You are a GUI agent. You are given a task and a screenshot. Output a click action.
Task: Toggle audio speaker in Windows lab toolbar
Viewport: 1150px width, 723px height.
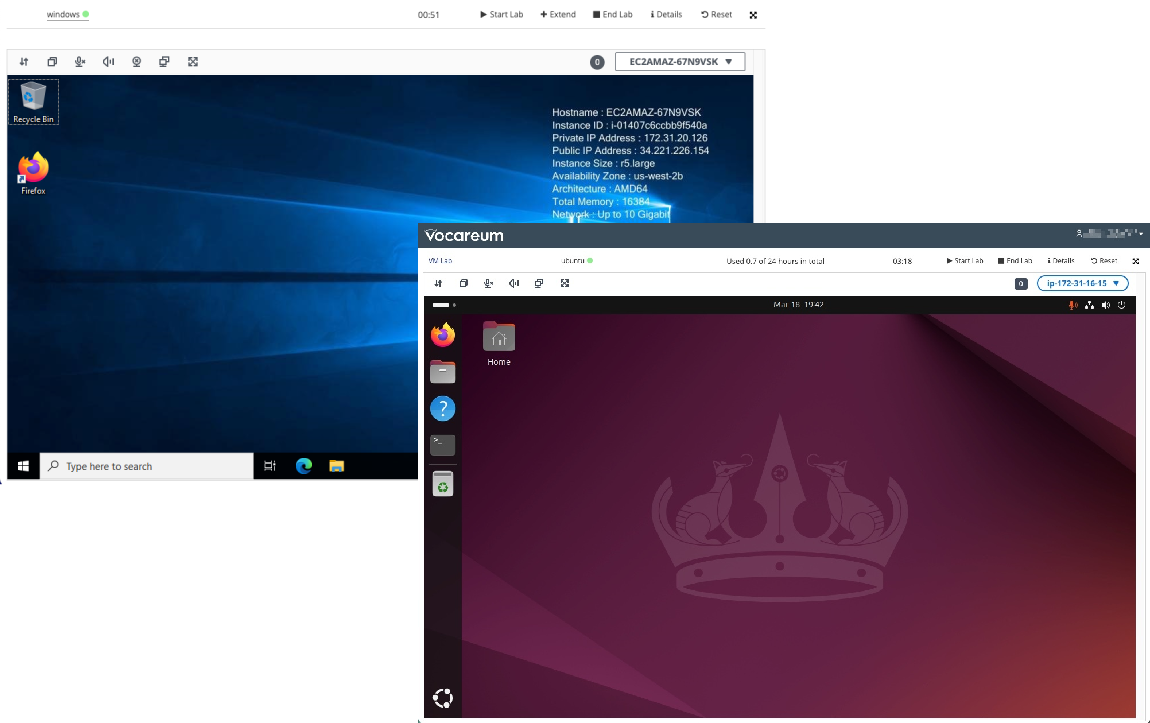click(108, 62)
